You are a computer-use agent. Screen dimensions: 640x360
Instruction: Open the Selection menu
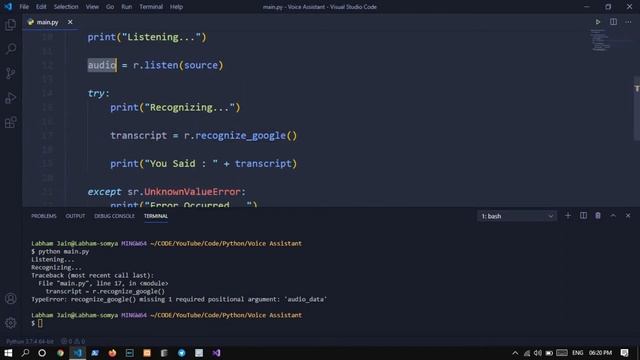(x=66, y=7)
